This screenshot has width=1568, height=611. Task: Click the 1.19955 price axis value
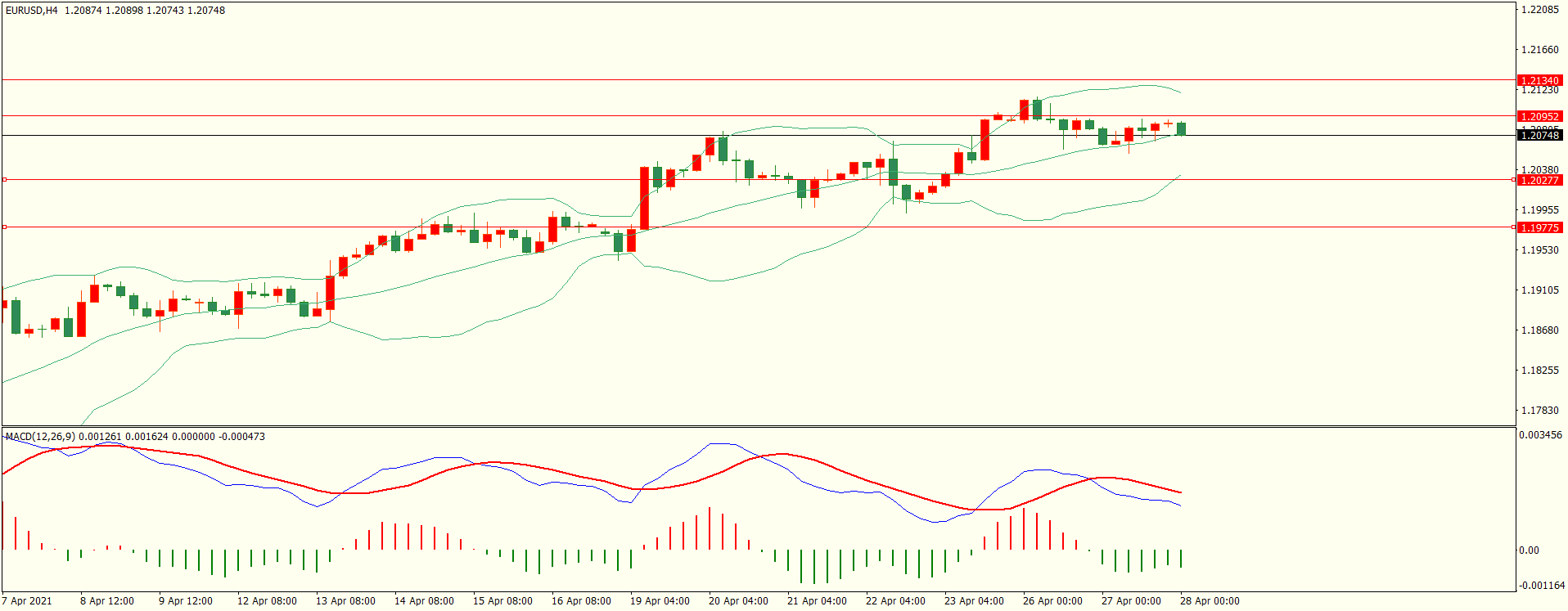[x=1539, y=210]
